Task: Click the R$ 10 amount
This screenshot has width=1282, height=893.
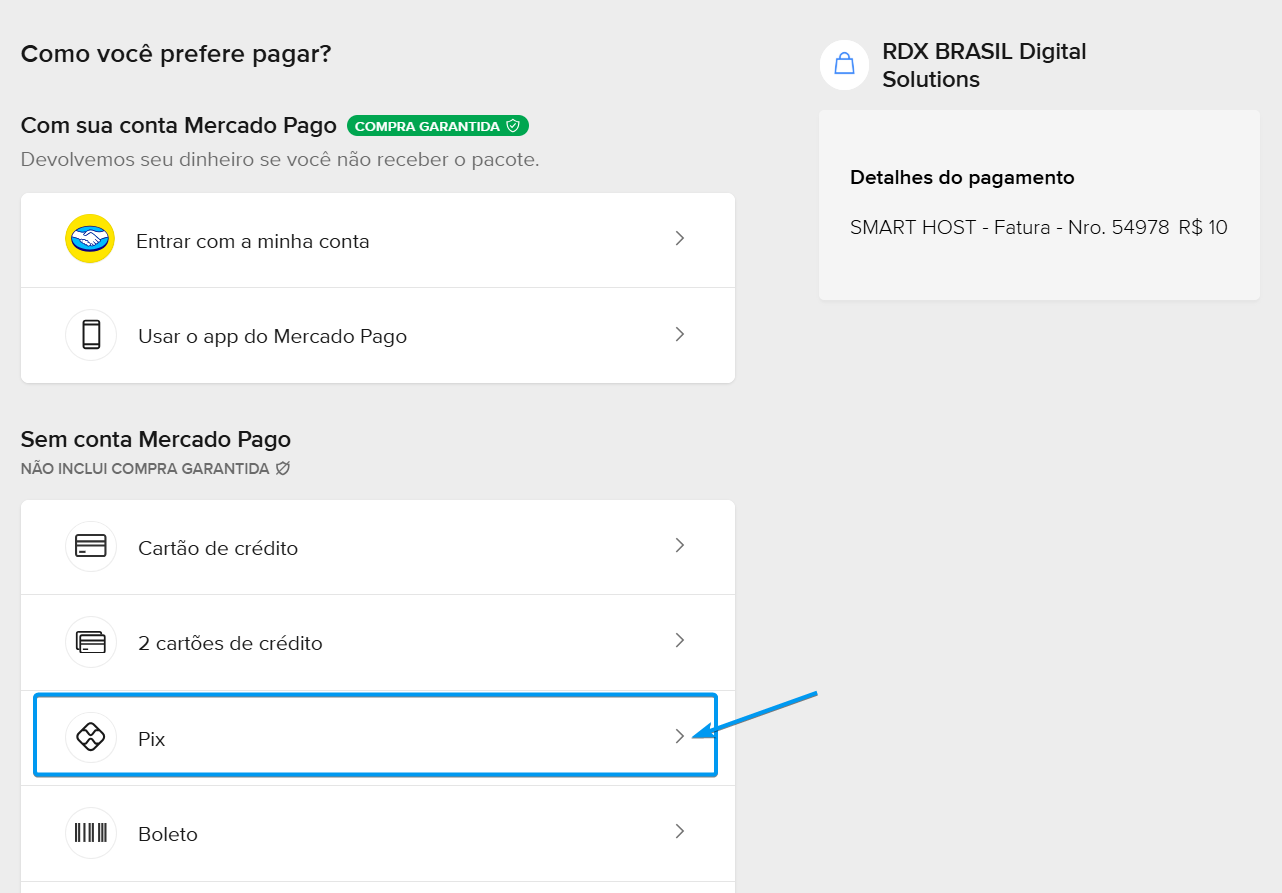Action: pos(1203,228)
